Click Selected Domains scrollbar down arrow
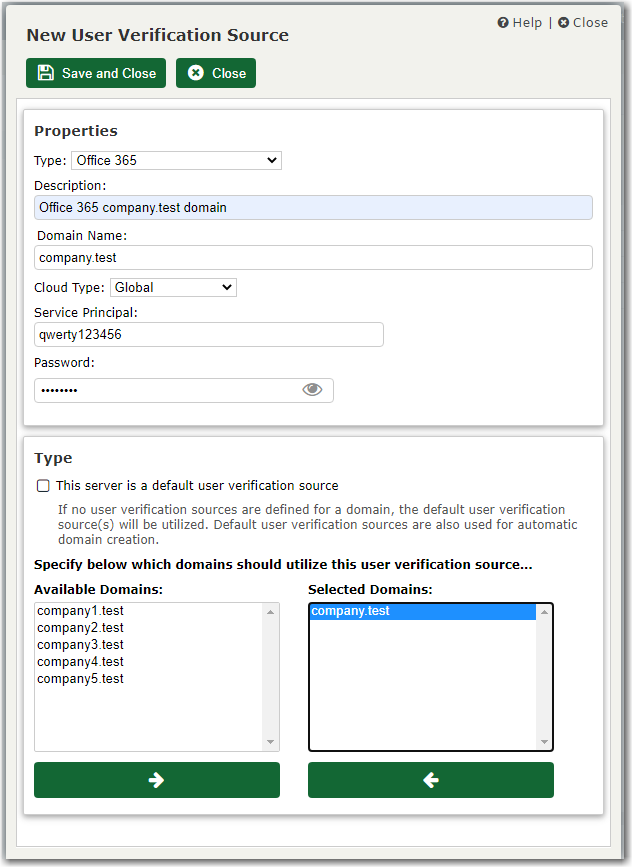This screenshot has height=867, width=632. [544, 742]
